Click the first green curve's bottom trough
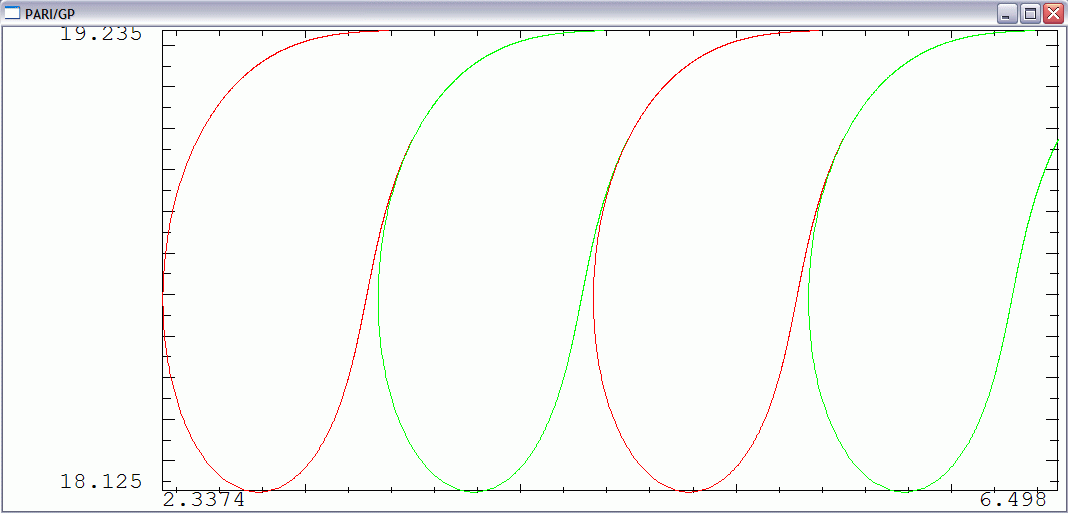The height and width of the screenshot is (514, 1068). click(x=476, y=491)
